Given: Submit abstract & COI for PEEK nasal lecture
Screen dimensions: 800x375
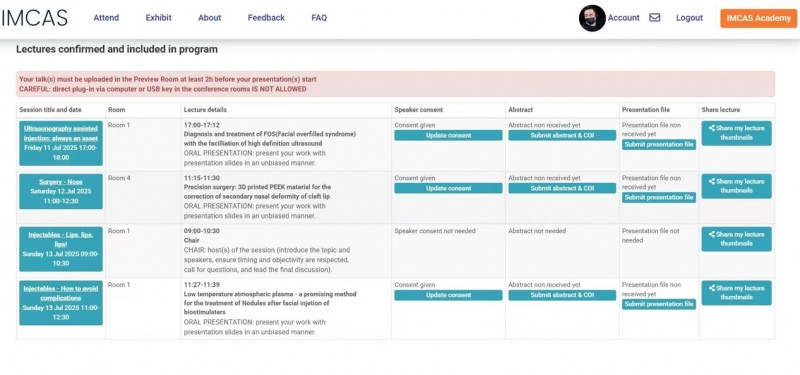Looking at the screenshot, I should 562,188.
